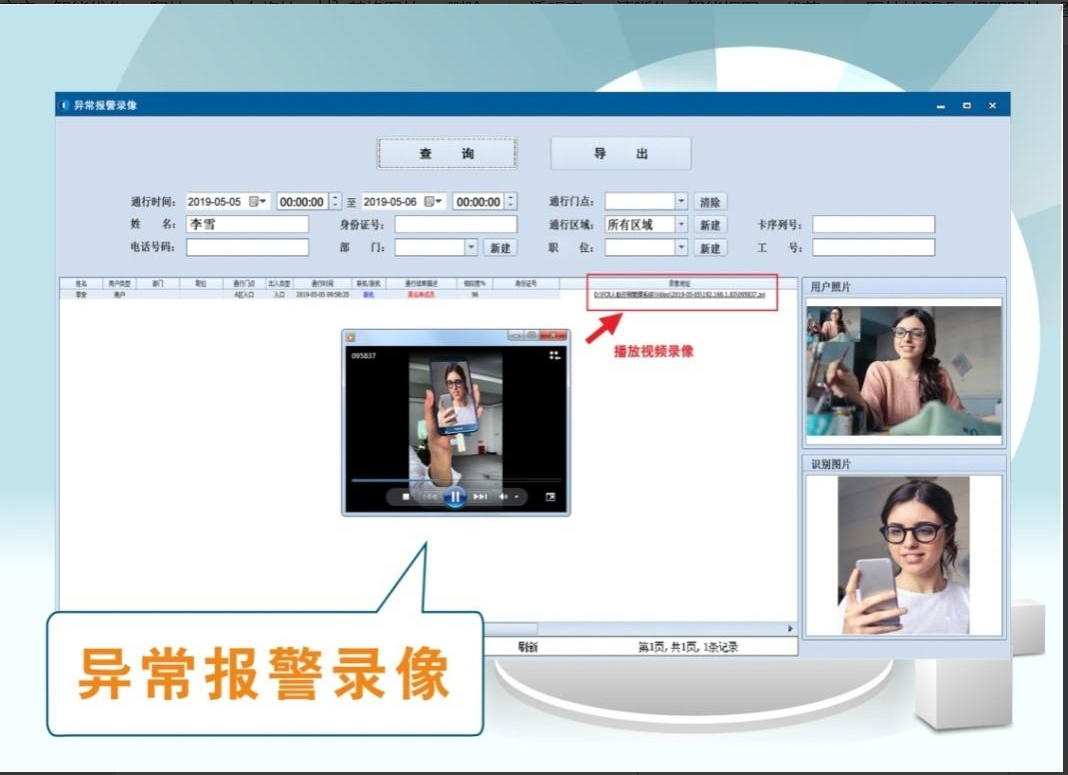Skip to next track in video player
The width and height of the screenshot is (1068, 775).
[x=480, y=497]
